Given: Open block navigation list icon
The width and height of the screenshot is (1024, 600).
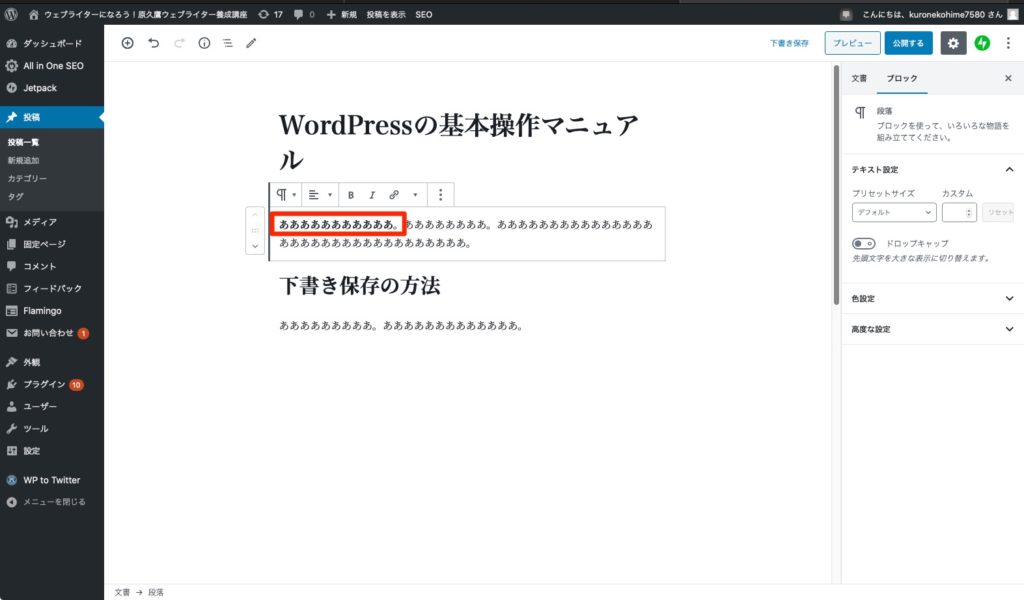Looking at the screenshot, I should coord(227,43).
